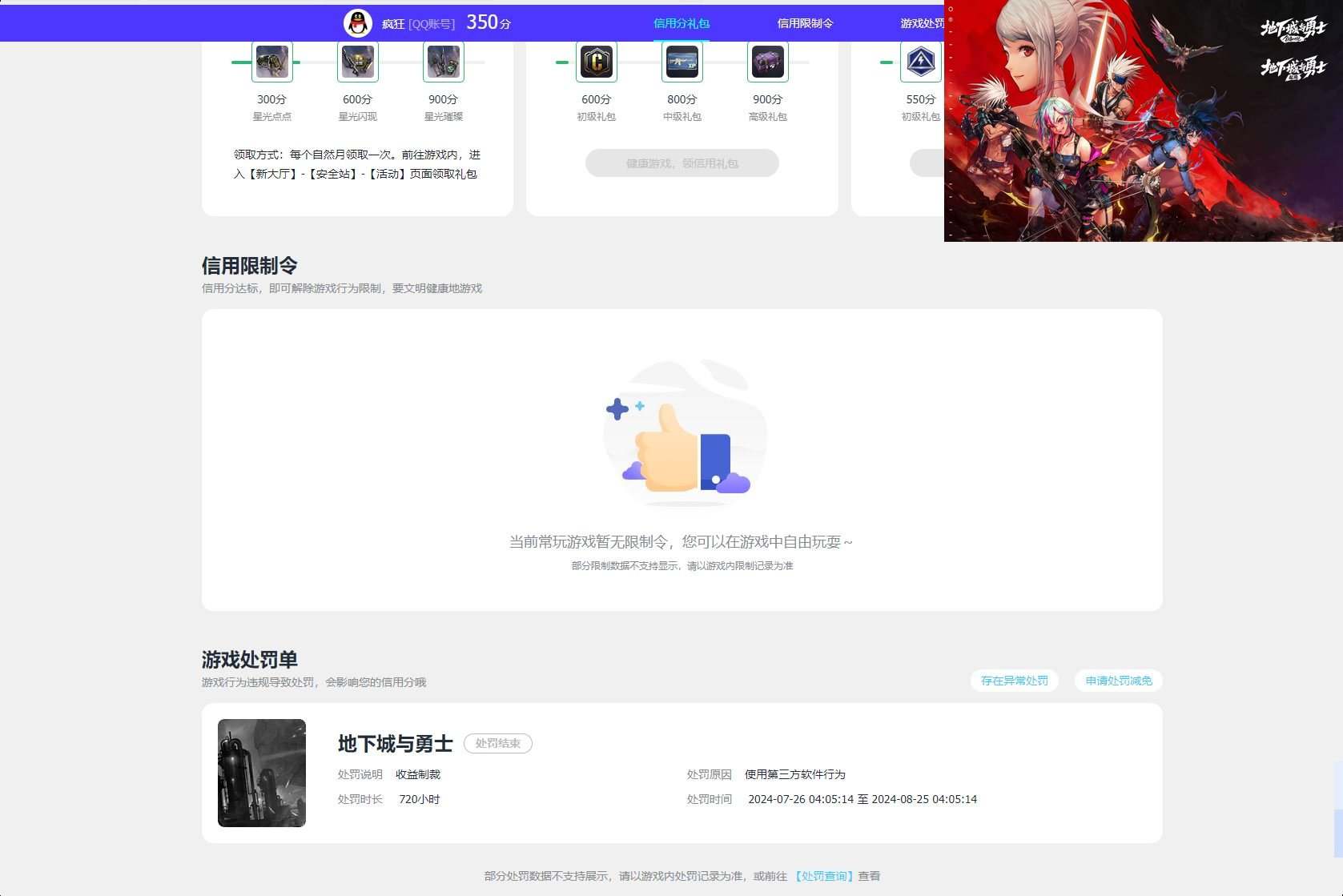The image size is (1343, 896).
Task: Click the 550分 初级礼包 badge icon
Action: [x=921, y=62]
